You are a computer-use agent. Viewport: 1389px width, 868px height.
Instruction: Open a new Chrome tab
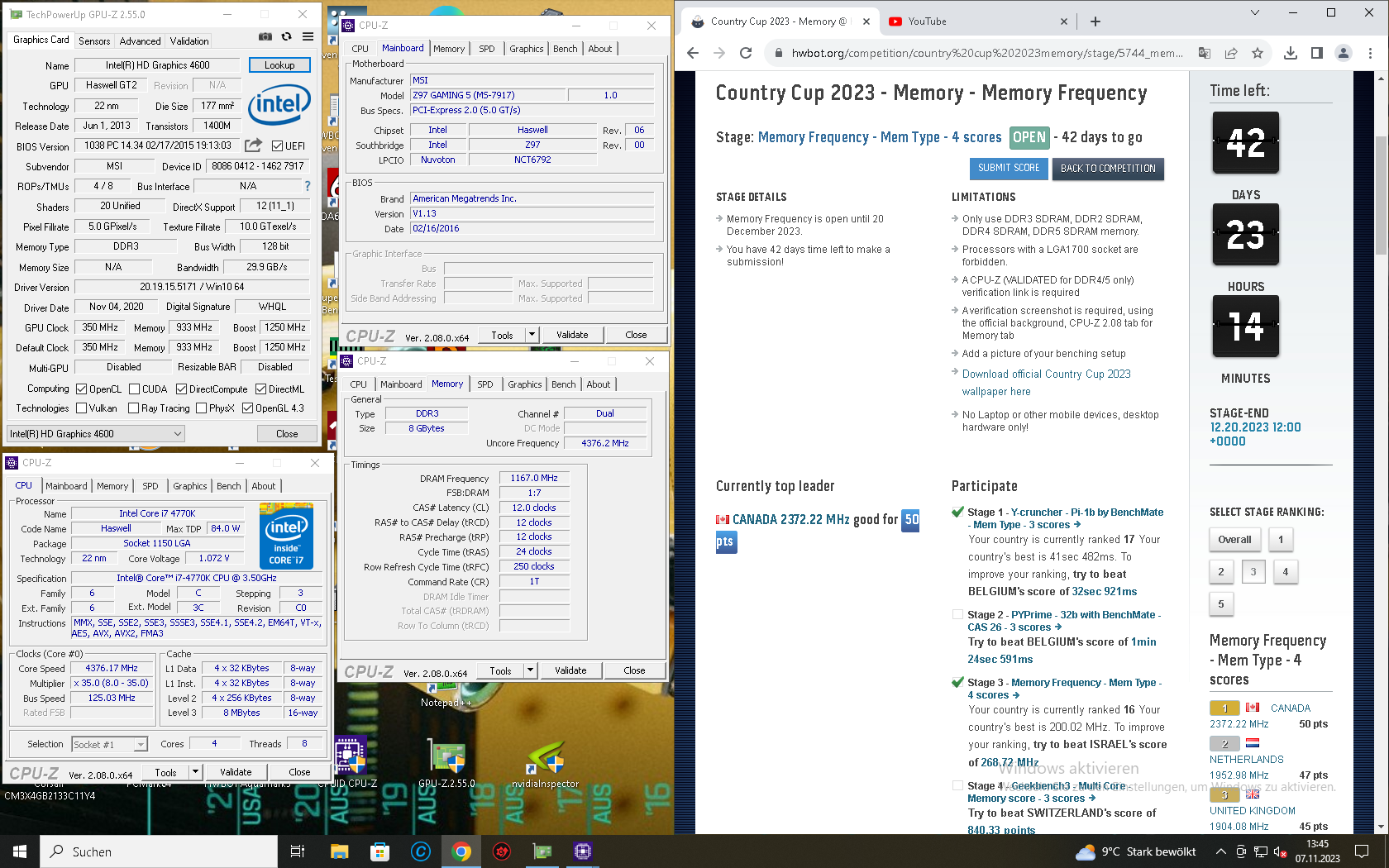pyautogui.click(x=1095, y=21)
